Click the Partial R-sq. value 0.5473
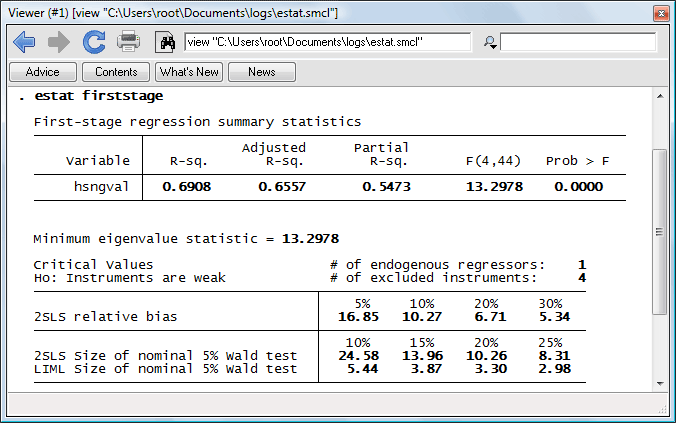Screen dimensions: 676x423 [387, 187]
